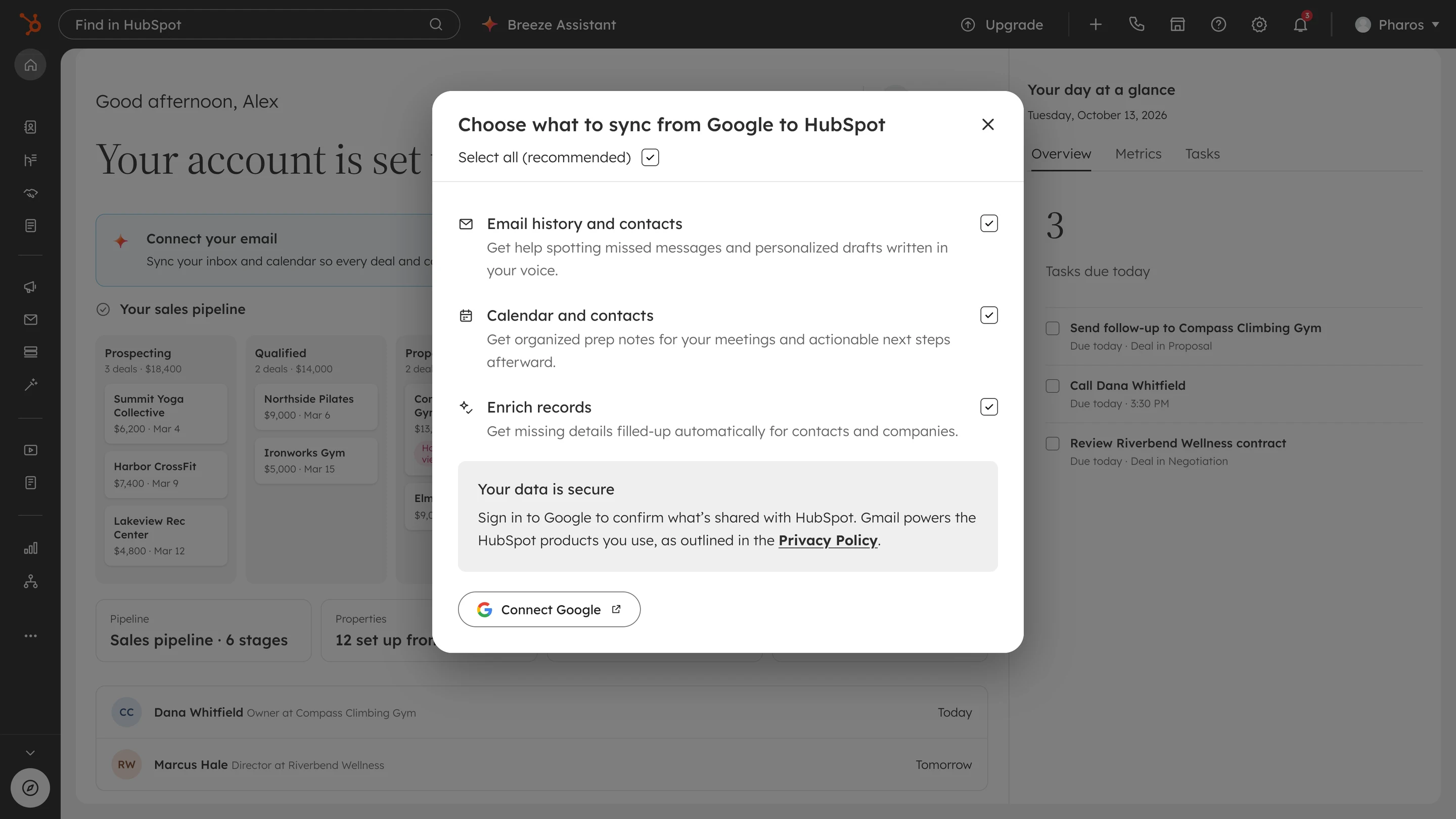The image size is (1456, 819).
Task: Click the compass guide icon at bottom-left
Action: (x=30, y=788)
